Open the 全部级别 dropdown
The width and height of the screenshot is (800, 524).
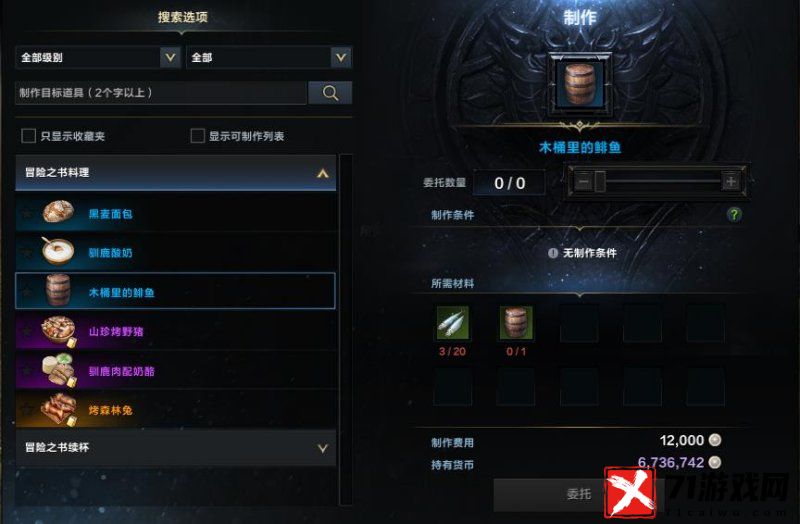coord(98,57)
